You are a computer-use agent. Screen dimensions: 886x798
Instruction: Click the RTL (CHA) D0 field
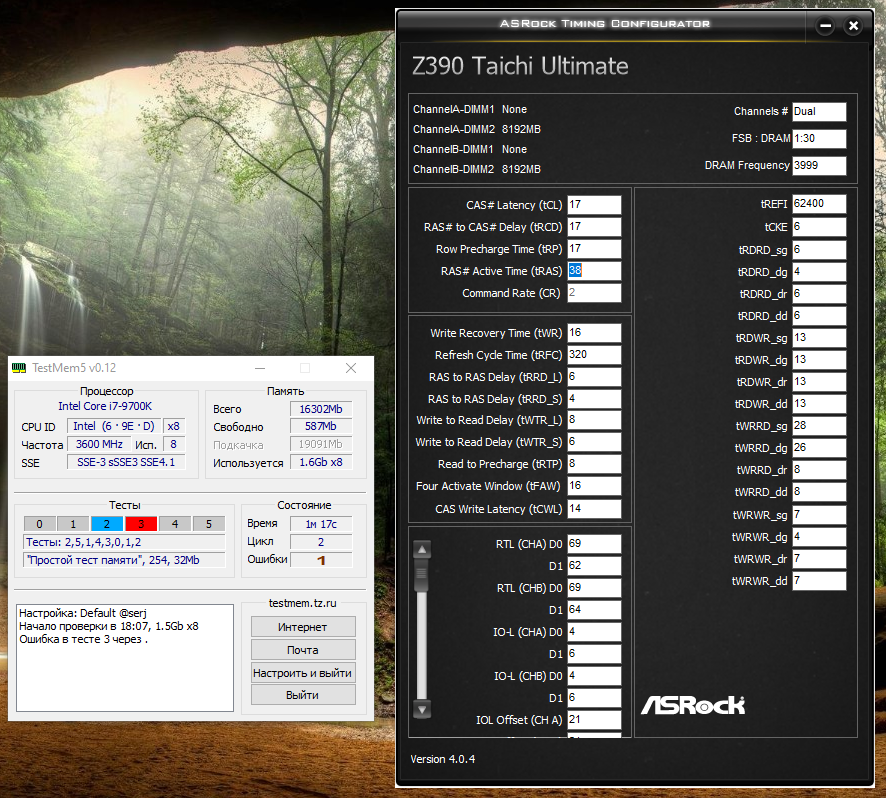pyautogui.click(x=594, y=544)
